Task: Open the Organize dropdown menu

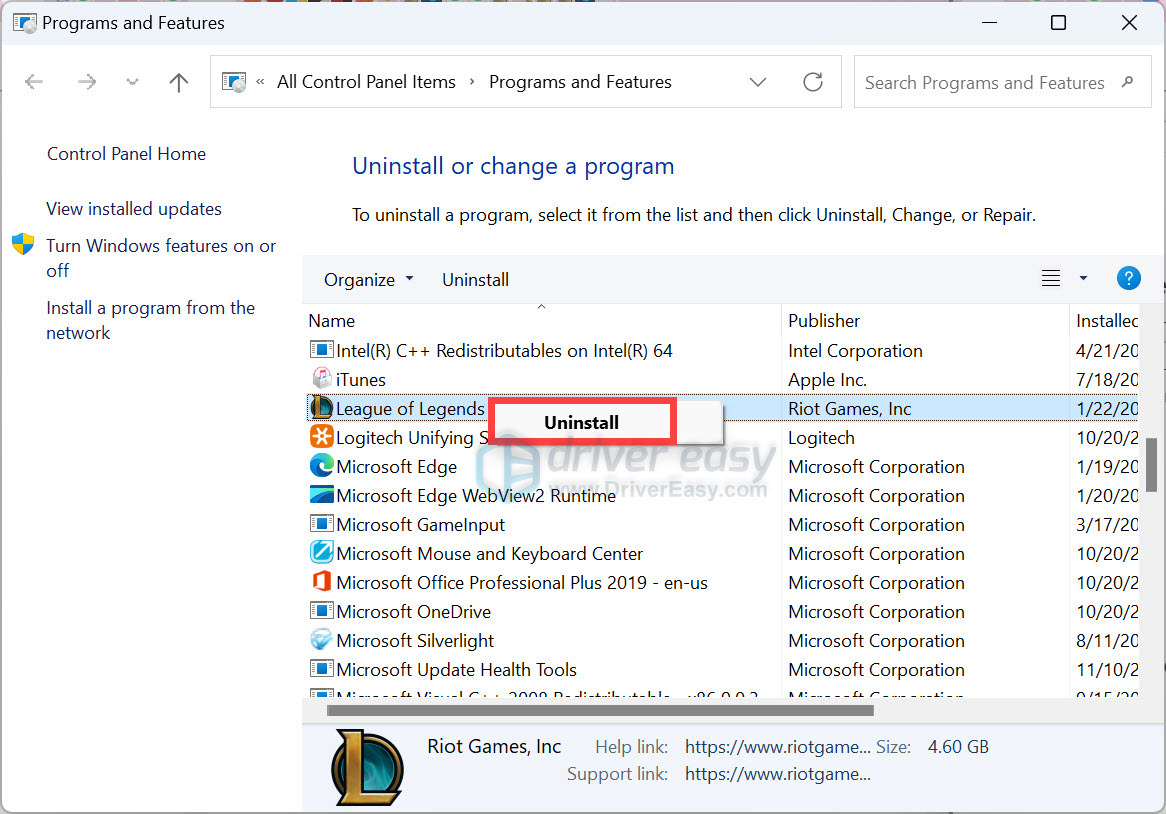Action: (368, 280)
